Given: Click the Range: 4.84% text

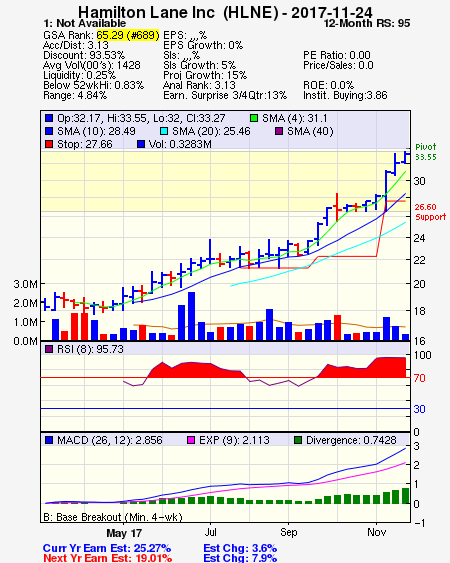Looking at the screenshot, I should [75, 96].
